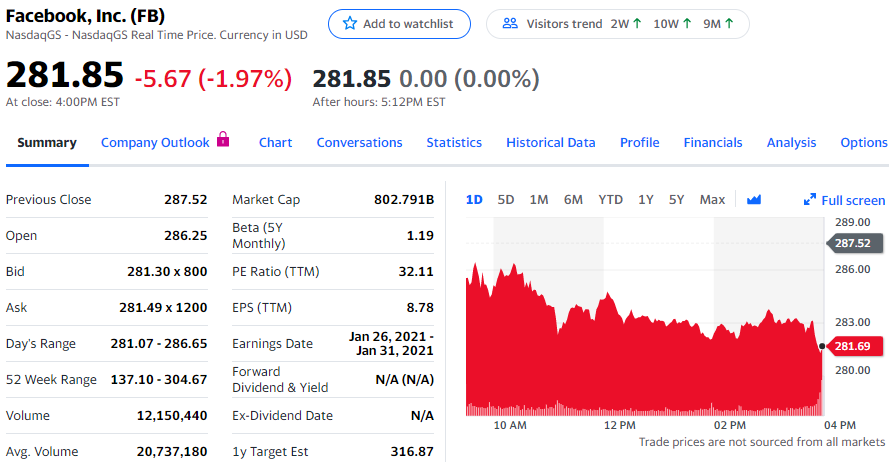Click the green up arrow next to 10W
The height and width of the screenshot is (462, 889).
click(x=689, y=24)
